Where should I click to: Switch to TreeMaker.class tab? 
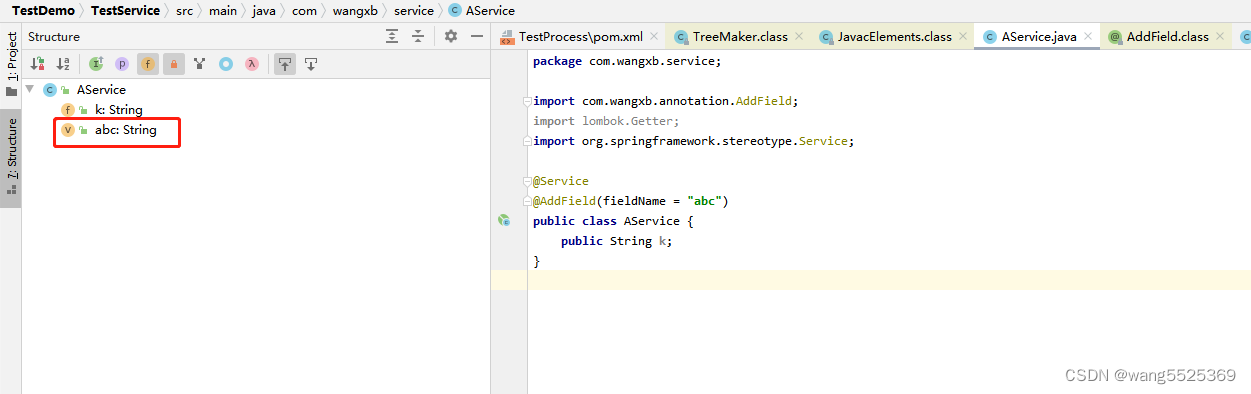[739, 37]
